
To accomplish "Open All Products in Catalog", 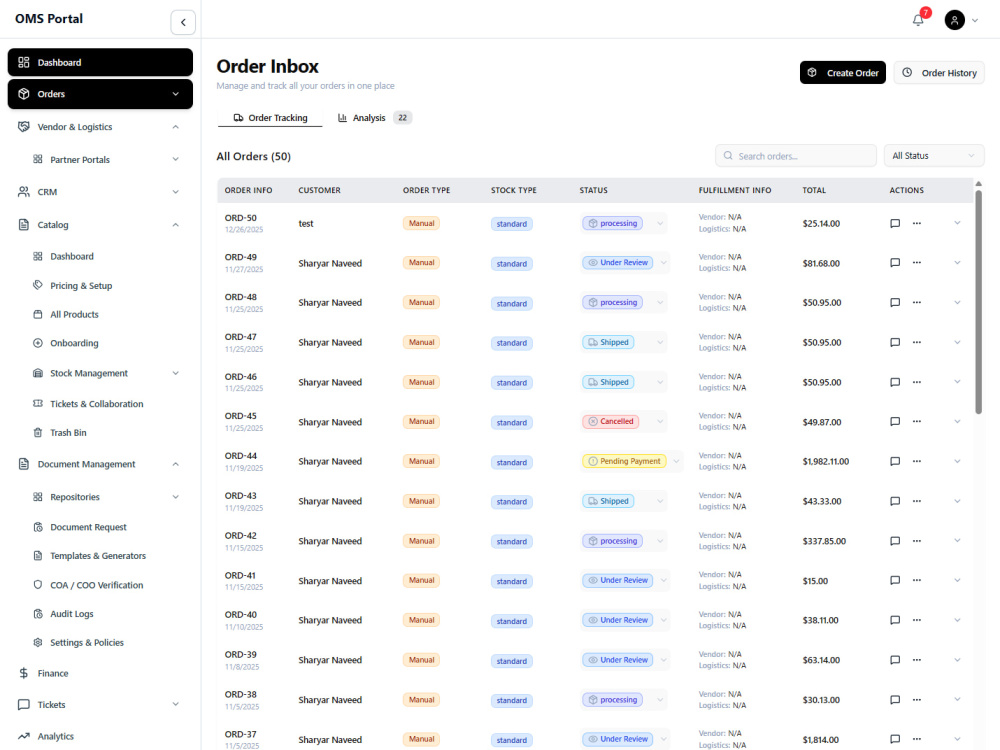I will (75, 314).
